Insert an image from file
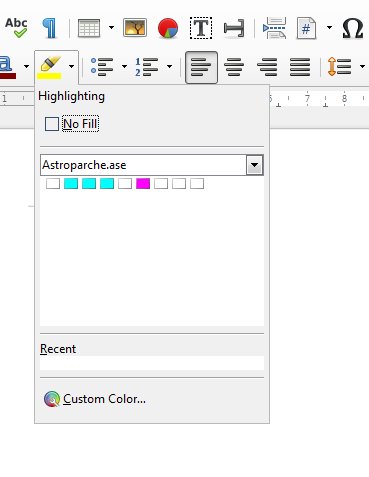 point(135,28)
